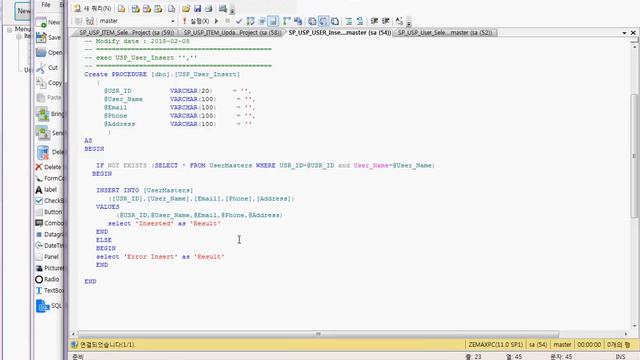Click the Send to back item in background window
Image resolution: width=640 pixels, height=360 pixels.
[x=49, y=133]
